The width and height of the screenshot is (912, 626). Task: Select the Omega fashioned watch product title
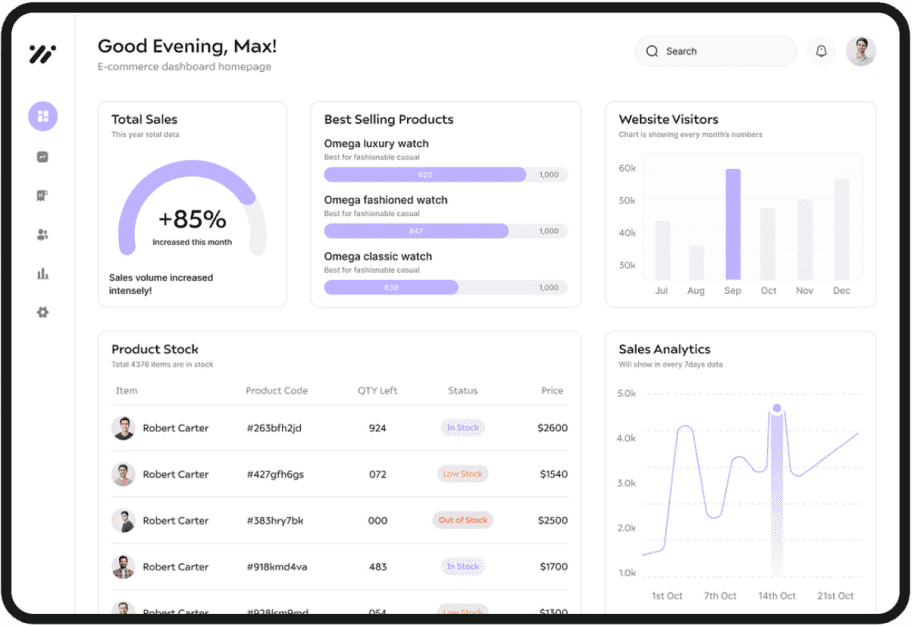[385, 200]
